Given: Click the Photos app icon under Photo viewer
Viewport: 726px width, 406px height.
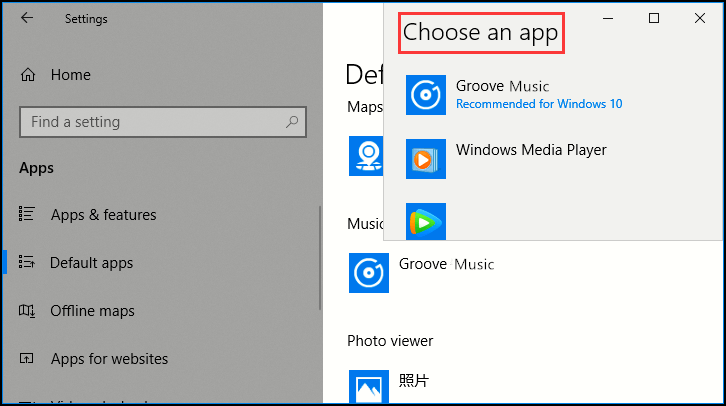Looking at the screenshot, I should (369, 387).
